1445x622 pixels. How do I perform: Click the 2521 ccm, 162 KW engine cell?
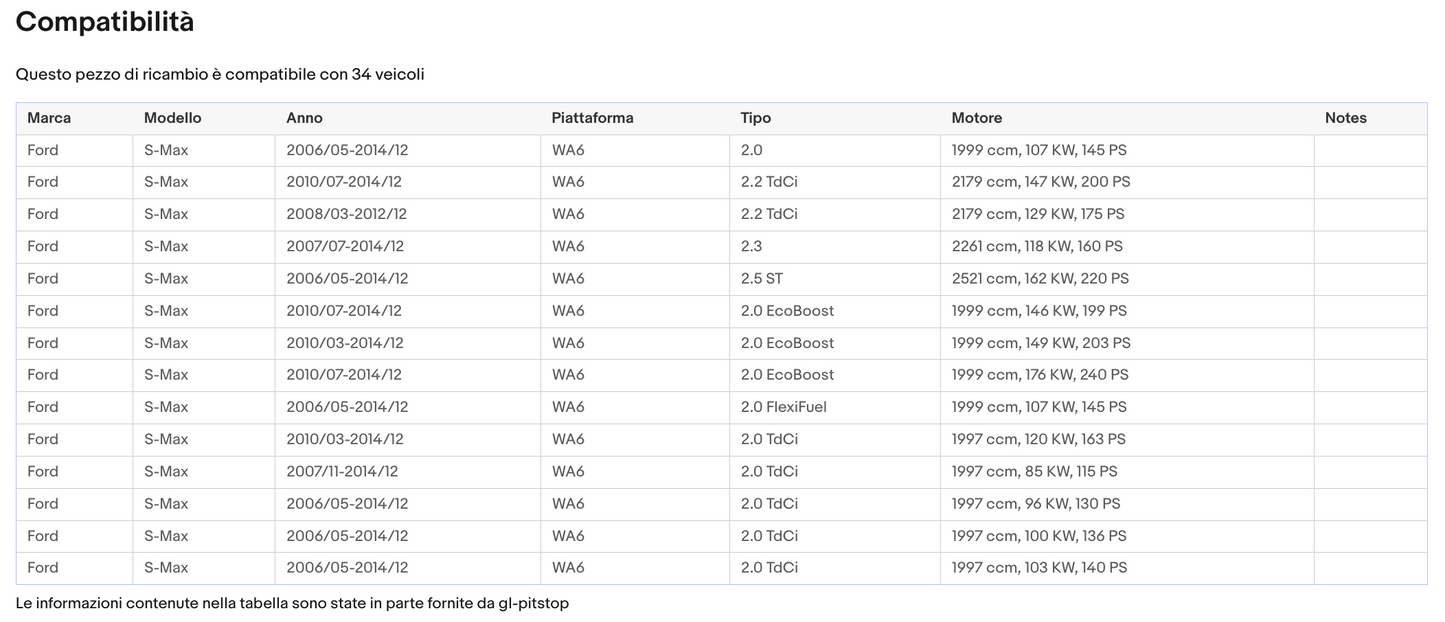point(1039,279)
